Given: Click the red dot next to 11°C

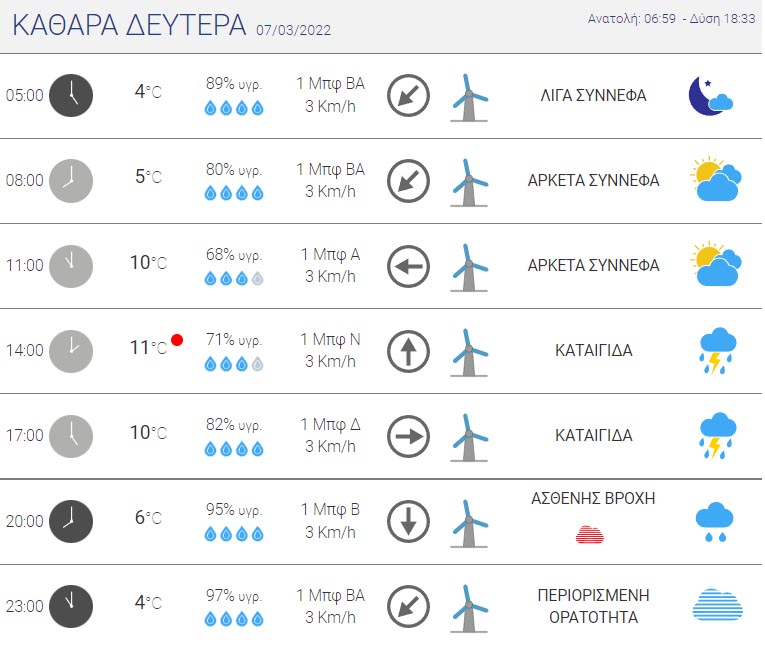Looking at the screenshot, I should [x=177, y=340].
